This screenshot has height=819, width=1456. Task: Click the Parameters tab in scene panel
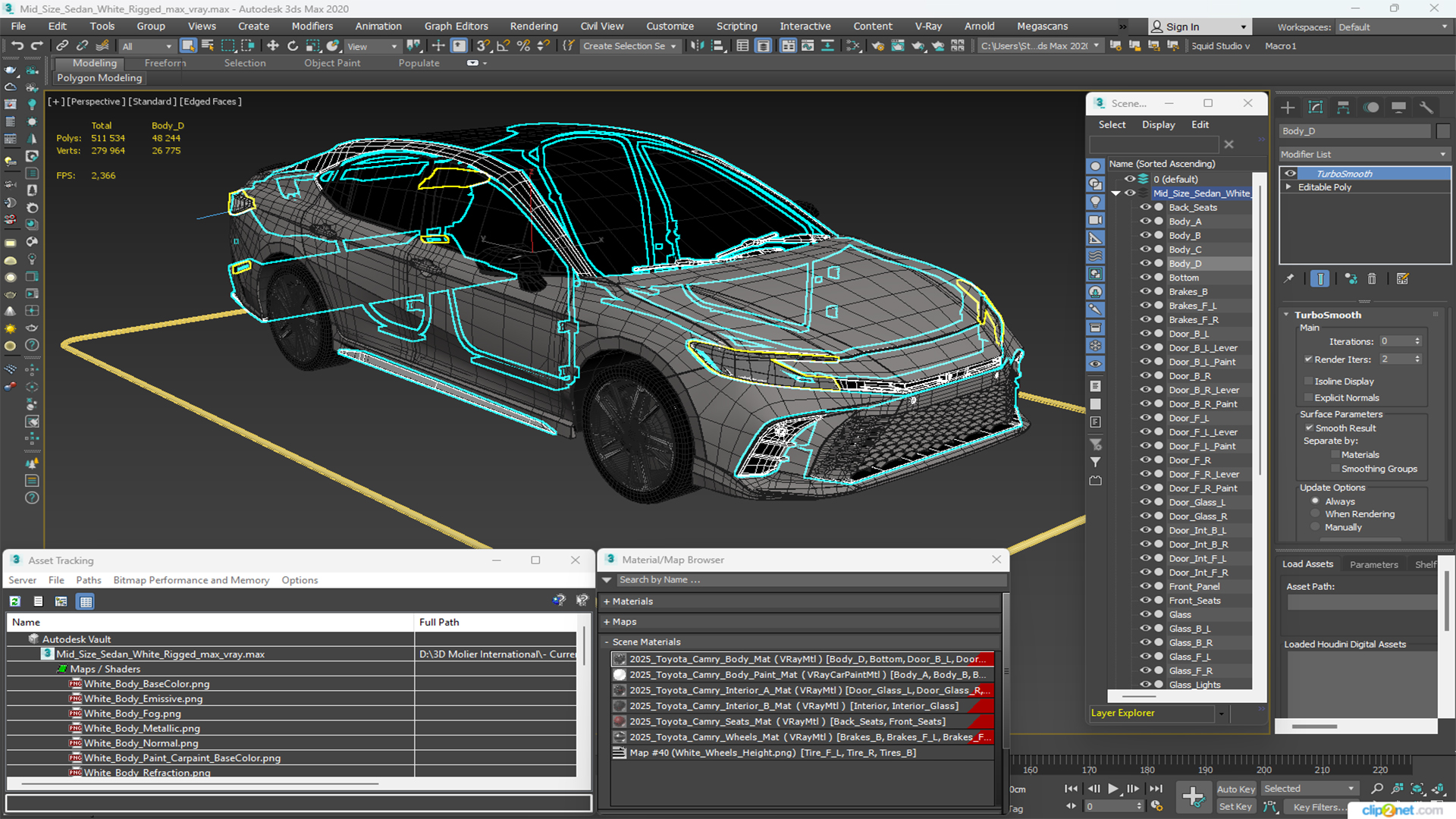coord(1374,563)
